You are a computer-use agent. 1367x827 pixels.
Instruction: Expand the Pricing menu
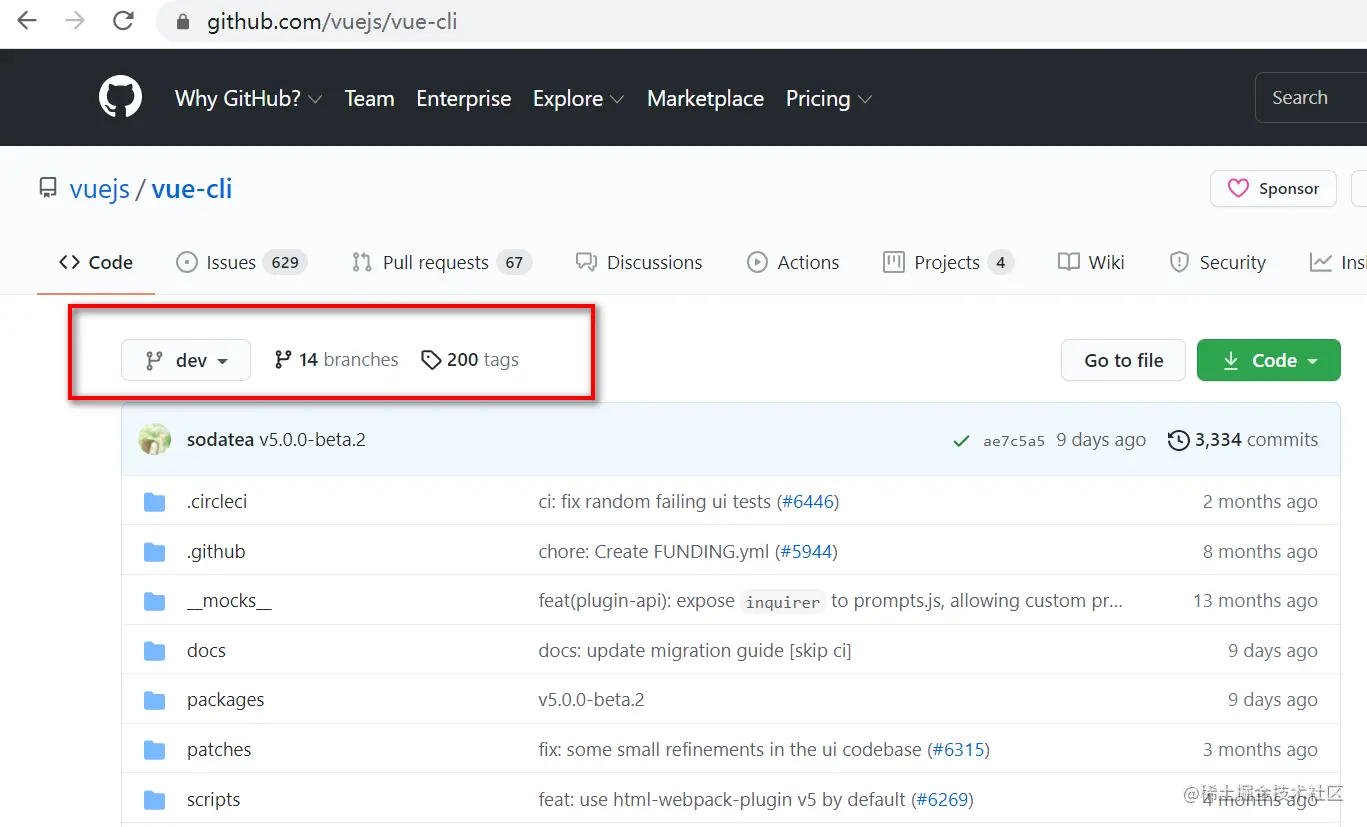829,98
